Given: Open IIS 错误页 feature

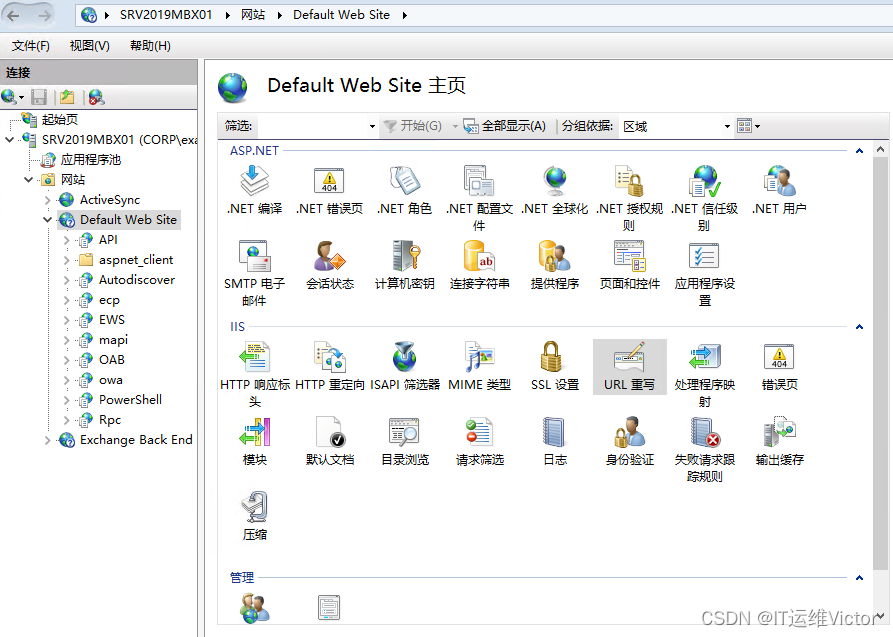Looking at the screenshot, I should point(779,366).
